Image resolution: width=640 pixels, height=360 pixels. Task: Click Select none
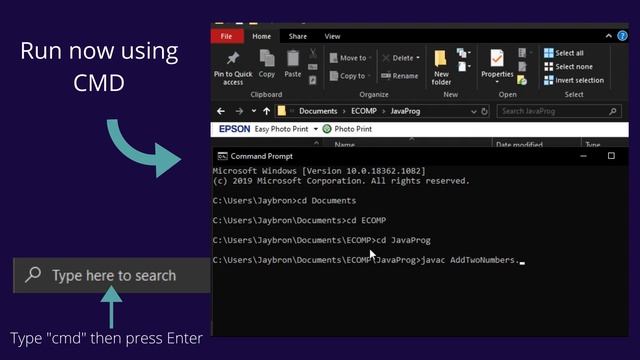click(x=568, y=67)
